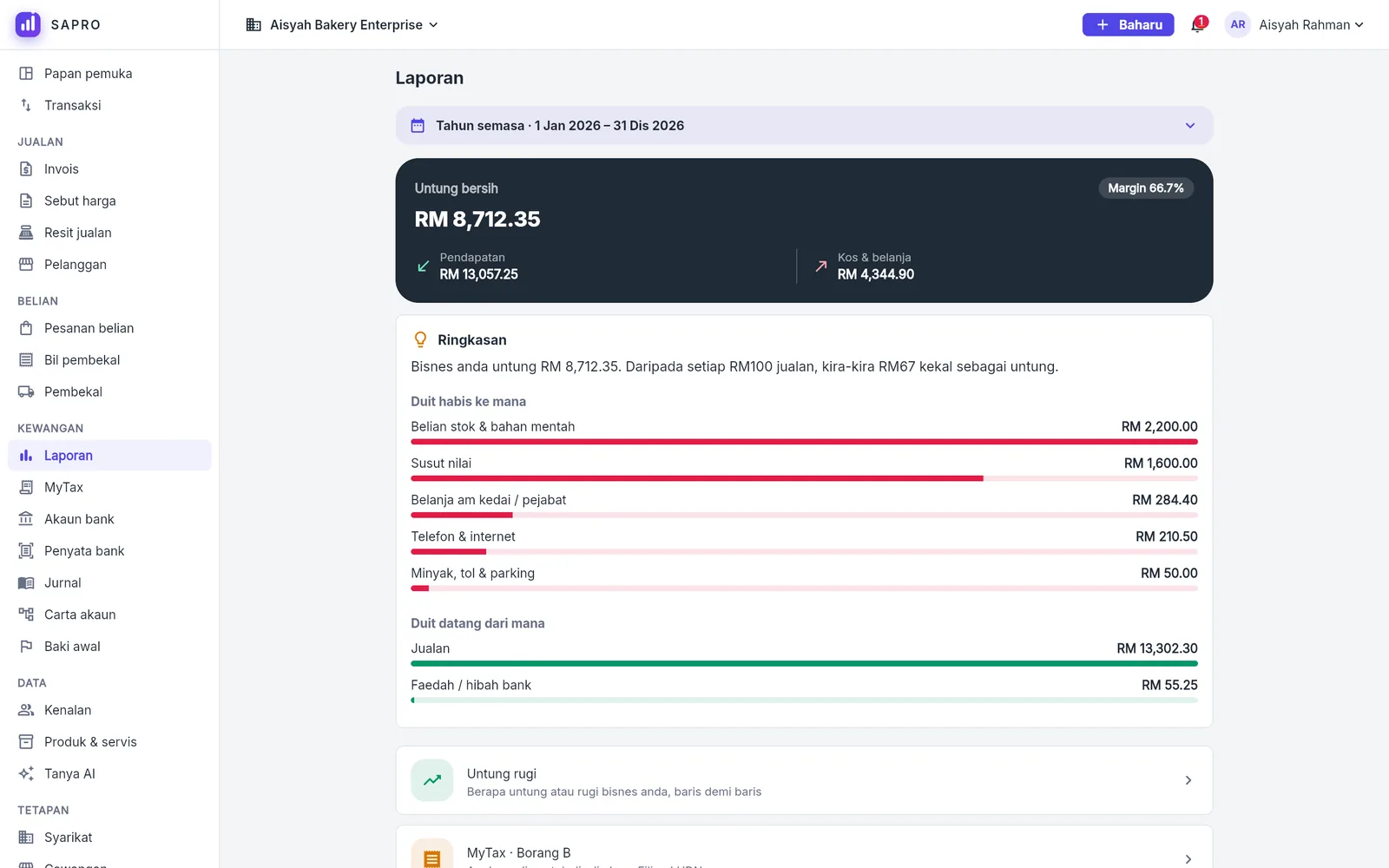Click the Pesanan belian clipboard icon
The height and width of the screenshot is (868, 1389).
(26, 328)
